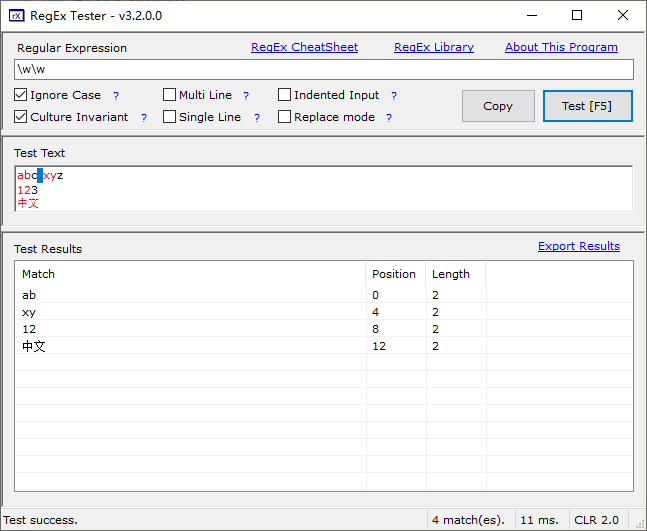Turn on Replace mode checkbox
The image size is (647, 531).
pyautogui.click(x=285, y=117)
